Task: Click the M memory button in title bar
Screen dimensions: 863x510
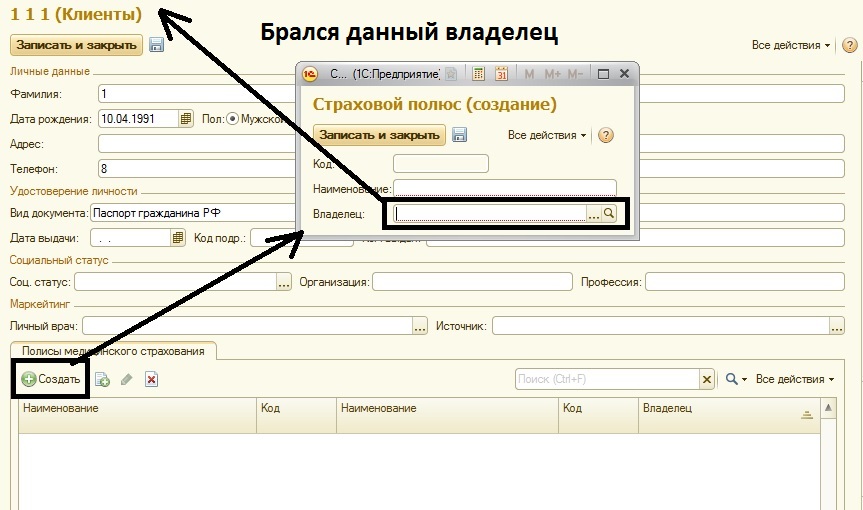Action: click(x=529, y=74)
